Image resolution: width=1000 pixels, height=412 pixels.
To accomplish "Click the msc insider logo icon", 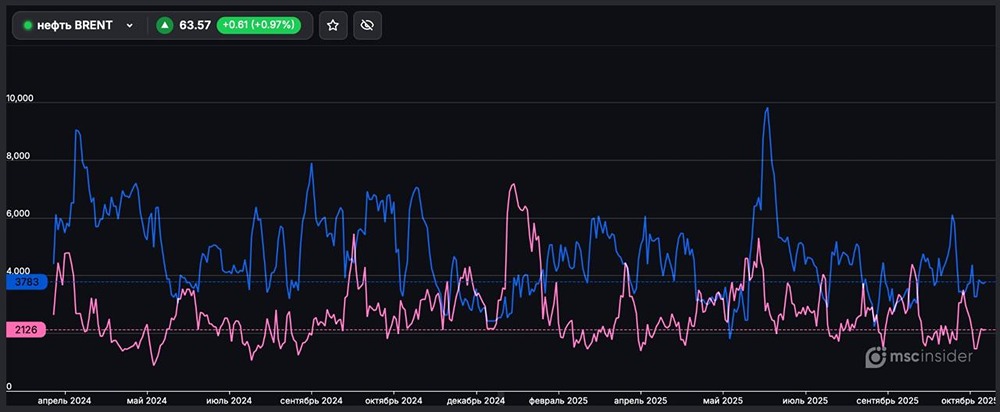I will coord(875,356).
